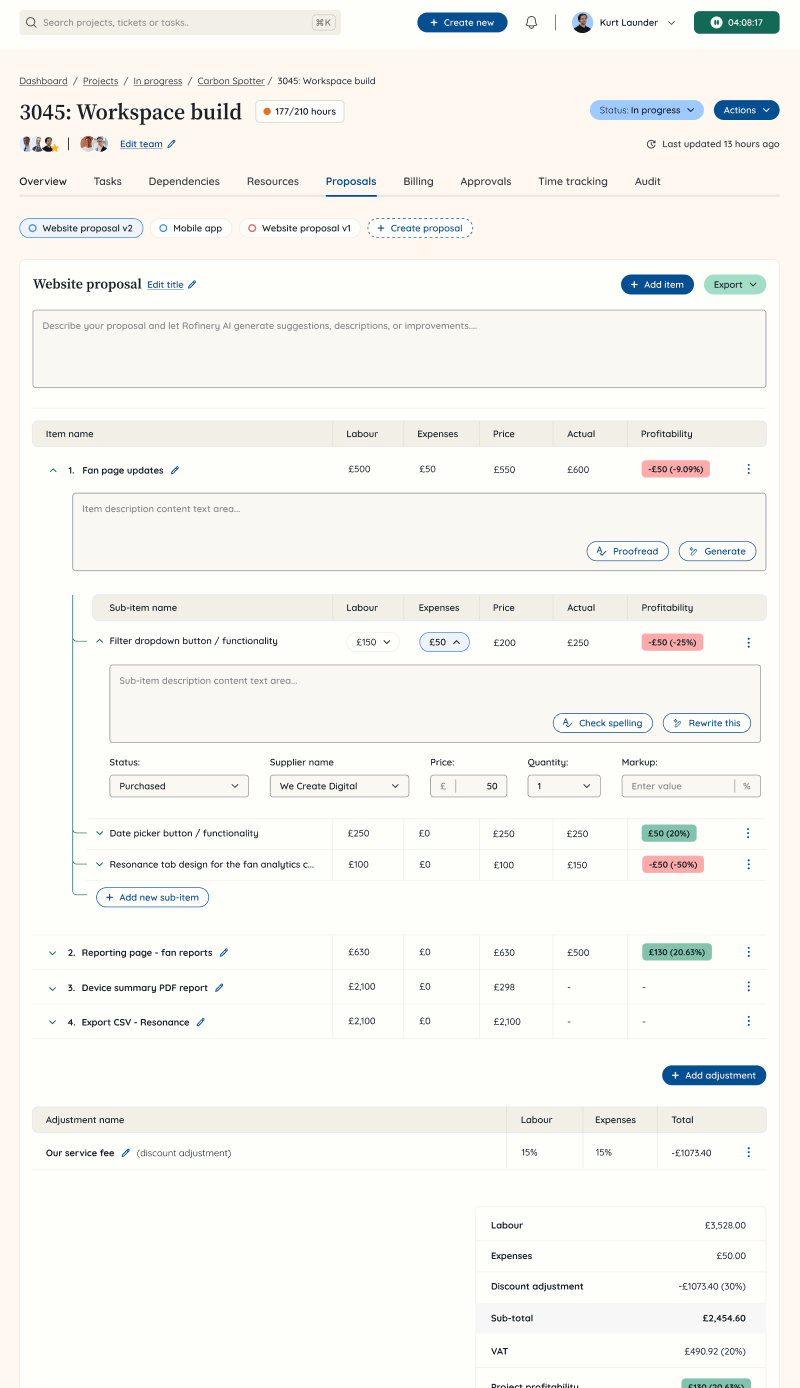Select Website proposal v2 pill
Screen dimensions: 800x1388
81,228
